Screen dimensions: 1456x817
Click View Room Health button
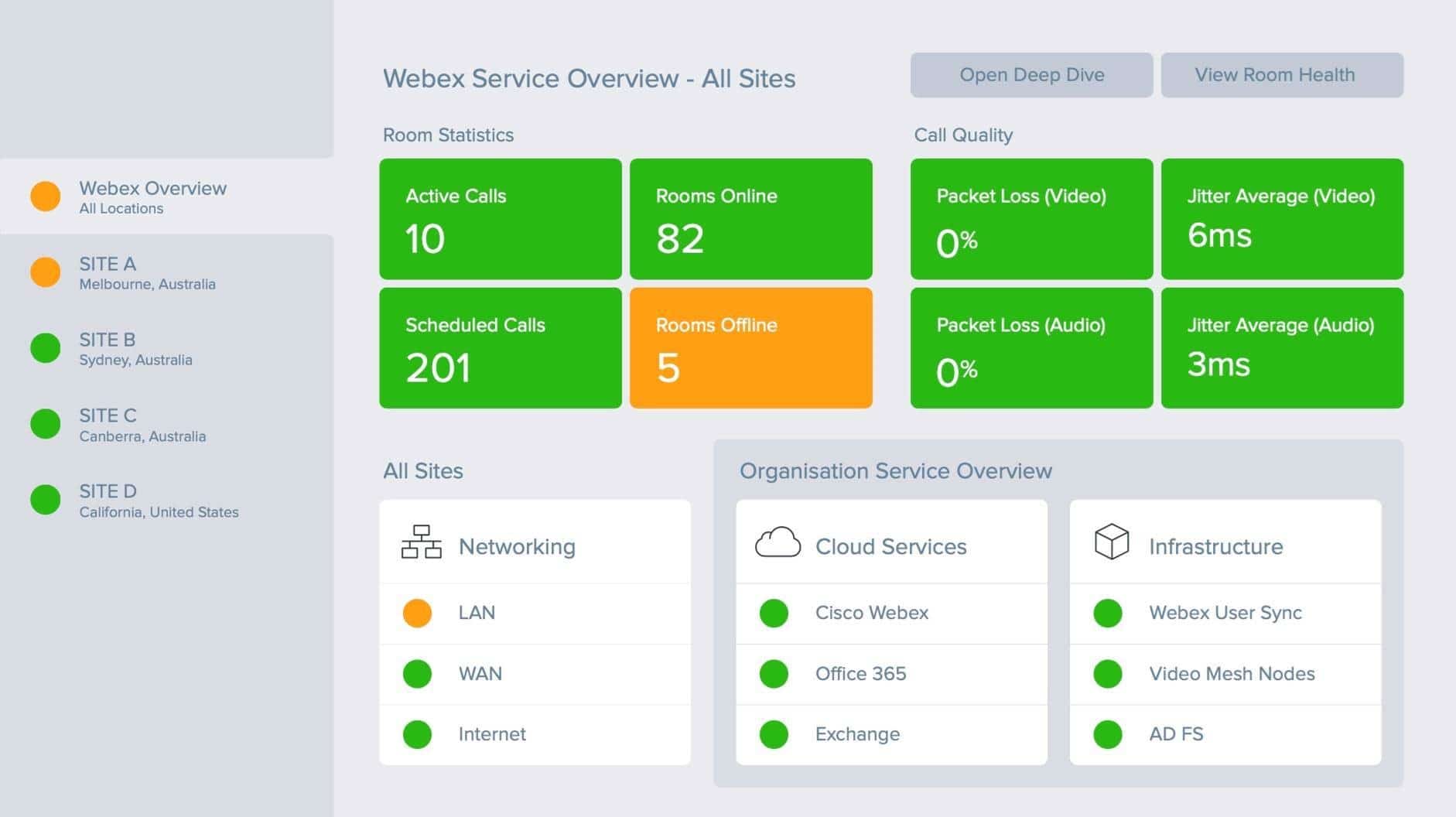[x=1282, y=75]
